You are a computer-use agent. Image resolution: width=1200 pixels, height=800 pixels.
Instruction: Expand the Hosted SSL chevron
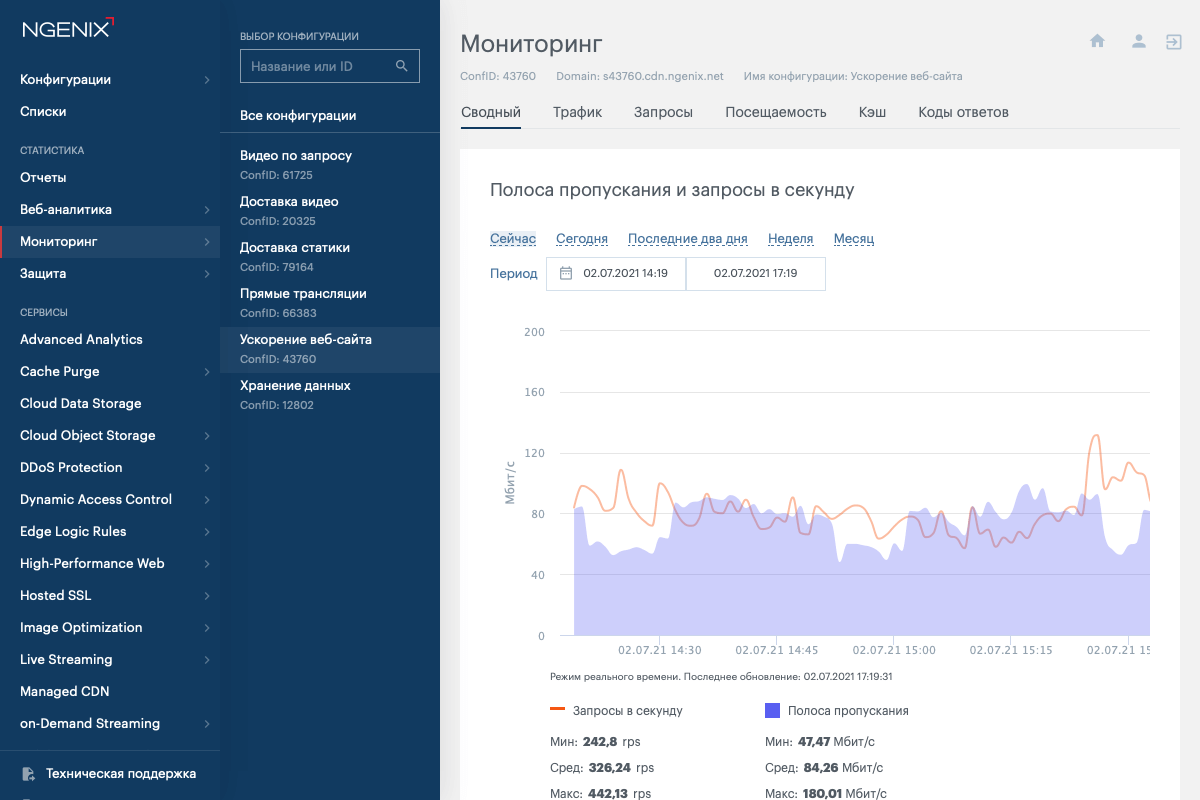(x=207, y=596)
